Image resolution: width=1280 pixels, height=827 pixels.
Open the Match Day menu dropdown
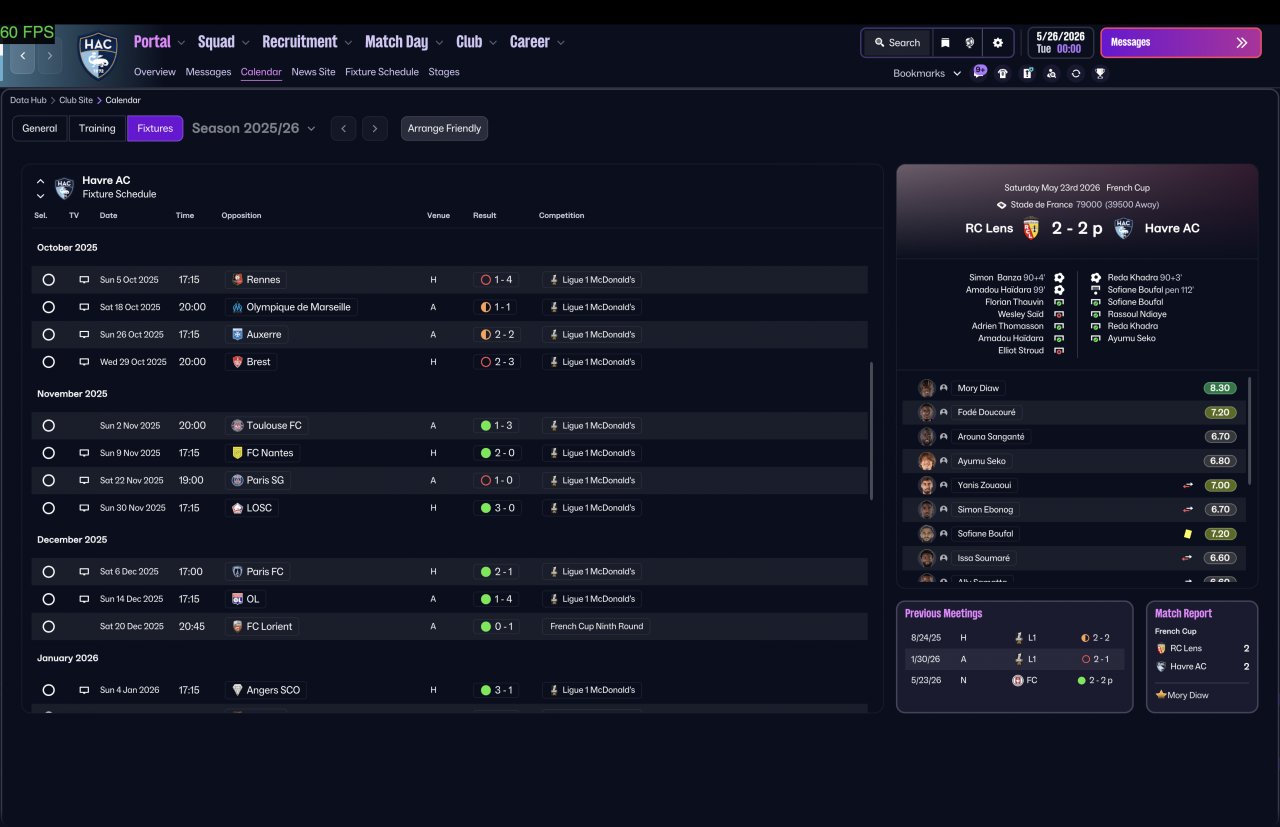click(404, 42)
